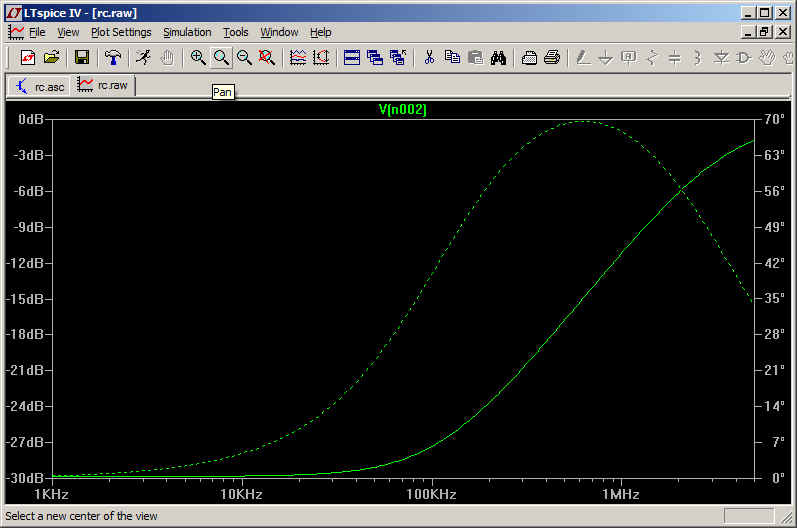Open the Control Panel hammer icon

point(112,58)
